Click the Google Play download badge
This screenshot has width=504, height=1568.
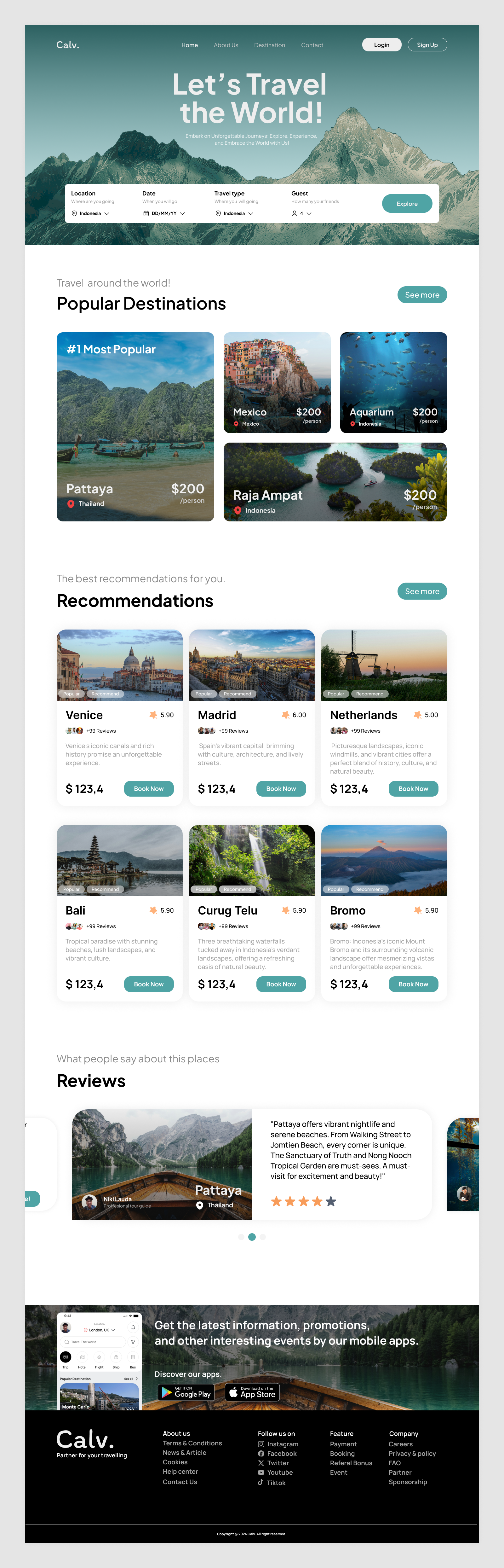point(186,1392)
